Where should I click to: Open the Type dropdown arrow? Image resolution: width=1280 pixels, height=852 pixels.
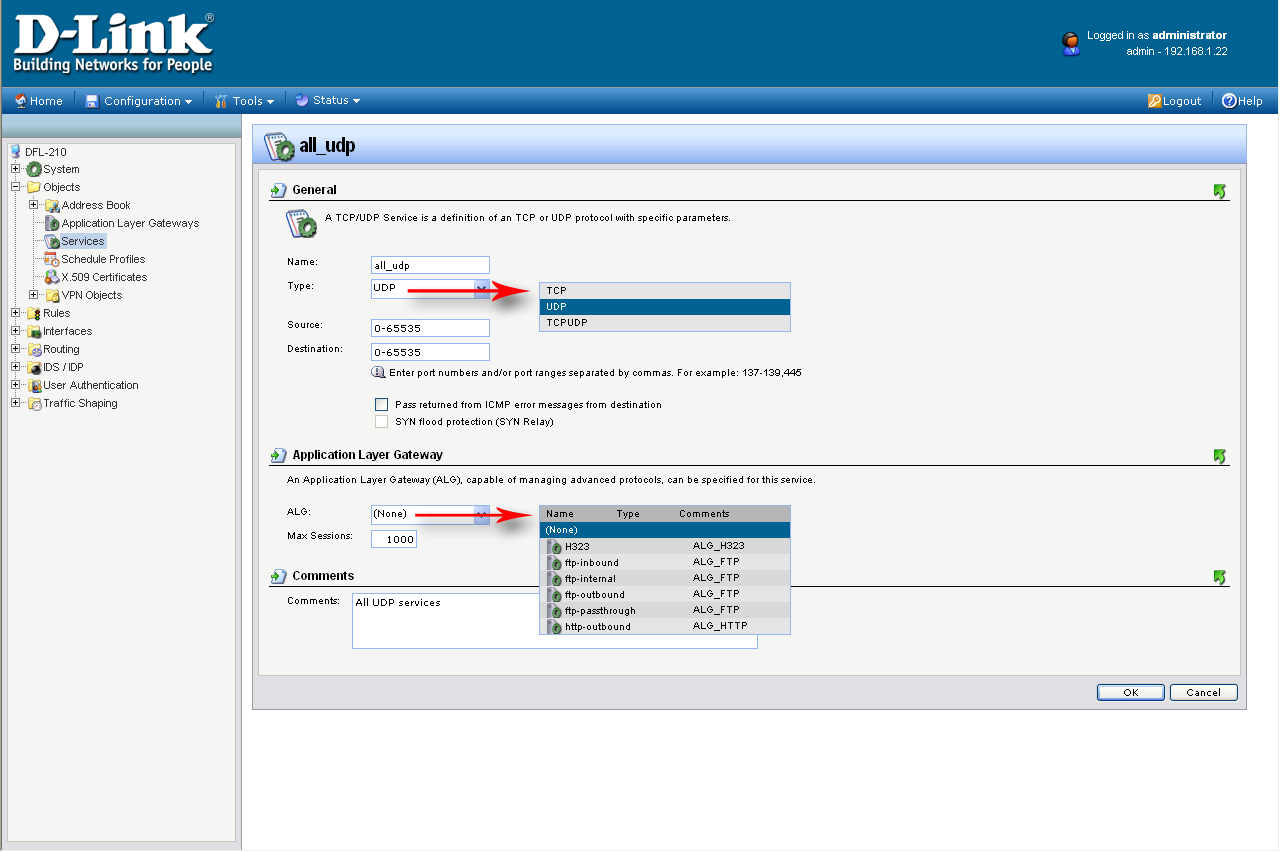coord(481,289)
